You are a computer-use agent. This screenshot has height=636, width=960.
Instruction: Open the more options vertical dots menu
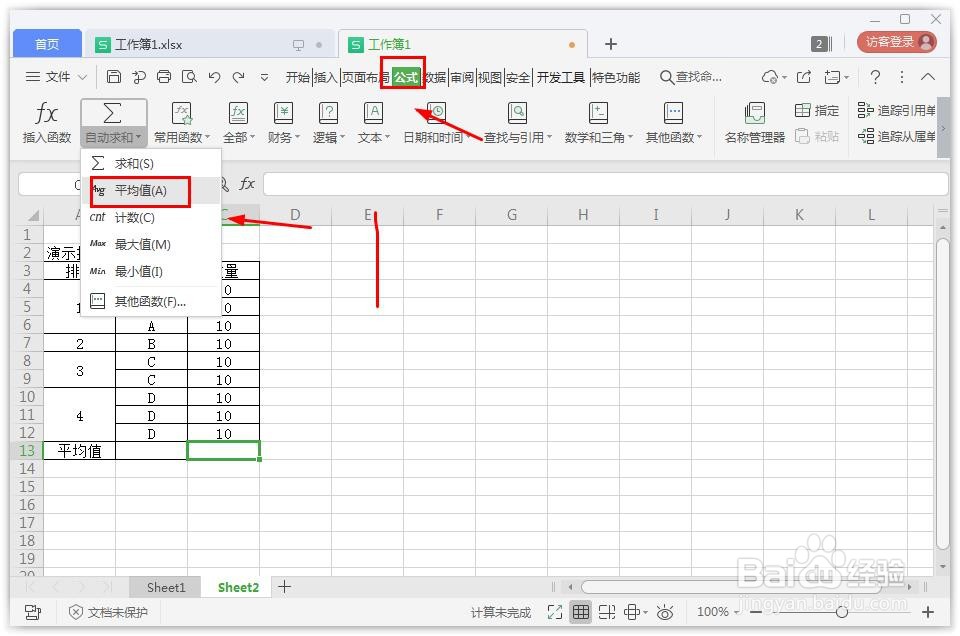tap(902, 77)
